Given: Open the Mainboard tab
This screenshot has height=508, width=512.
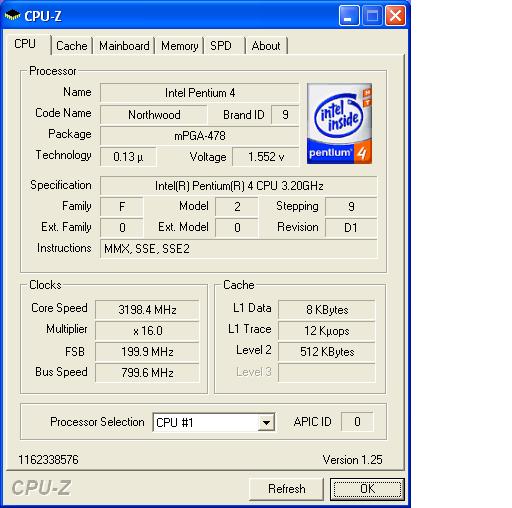Looking at the screenshot, I should [124, 46].
